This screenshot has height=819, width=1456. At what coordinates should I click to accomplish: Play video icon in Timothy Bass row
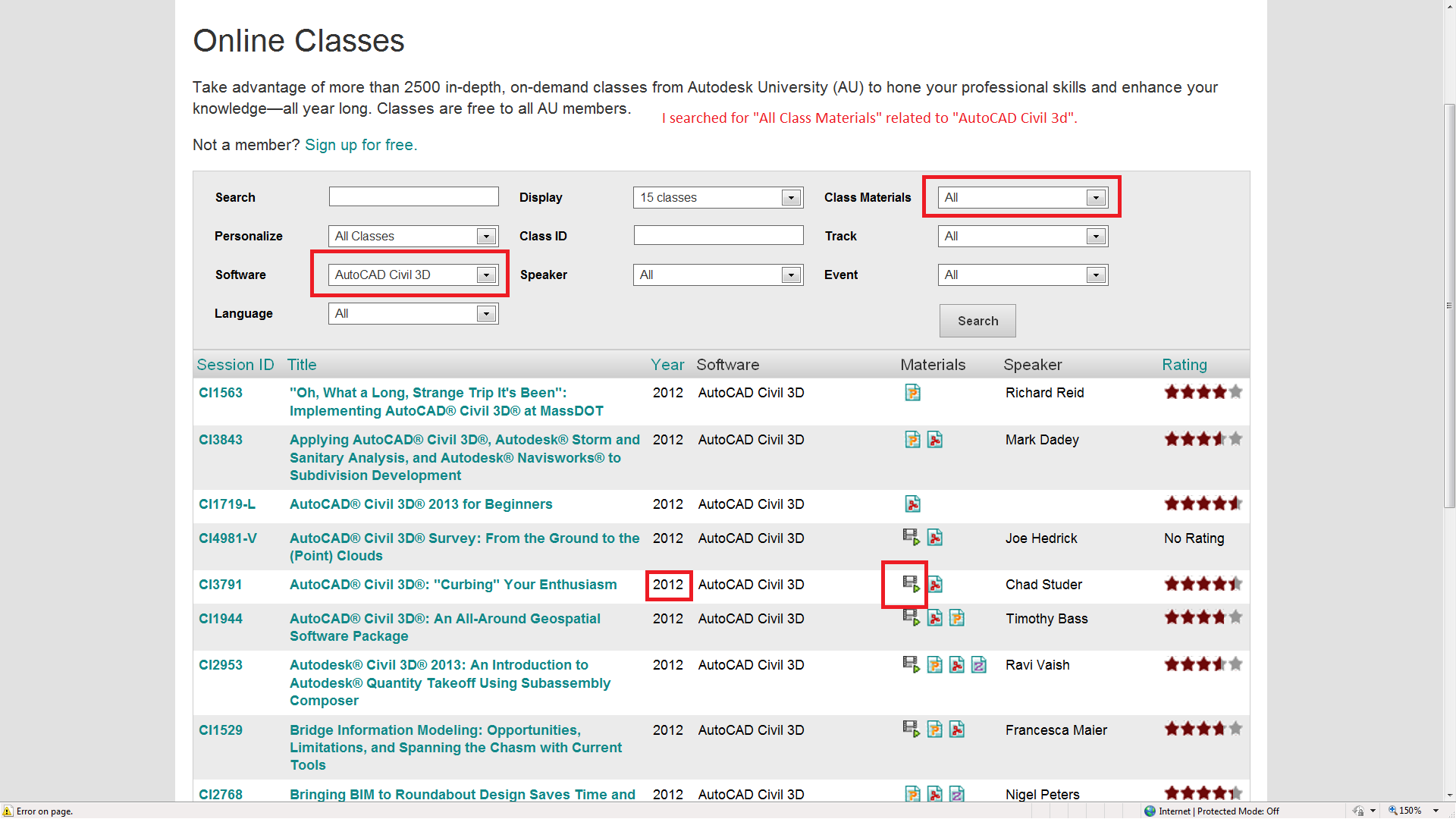click(912, 618)
